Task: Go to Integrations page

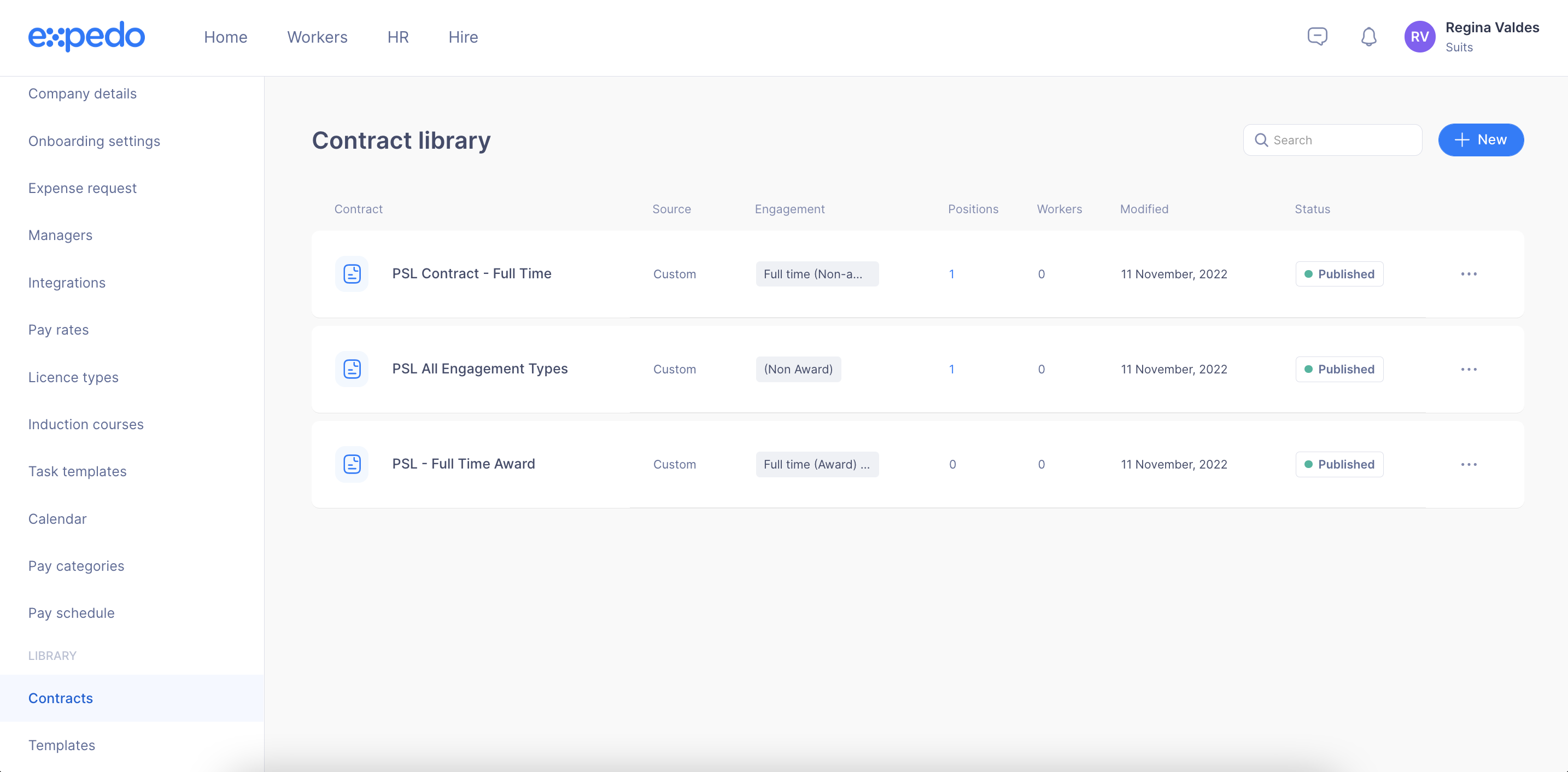Action: pos(67,283)
